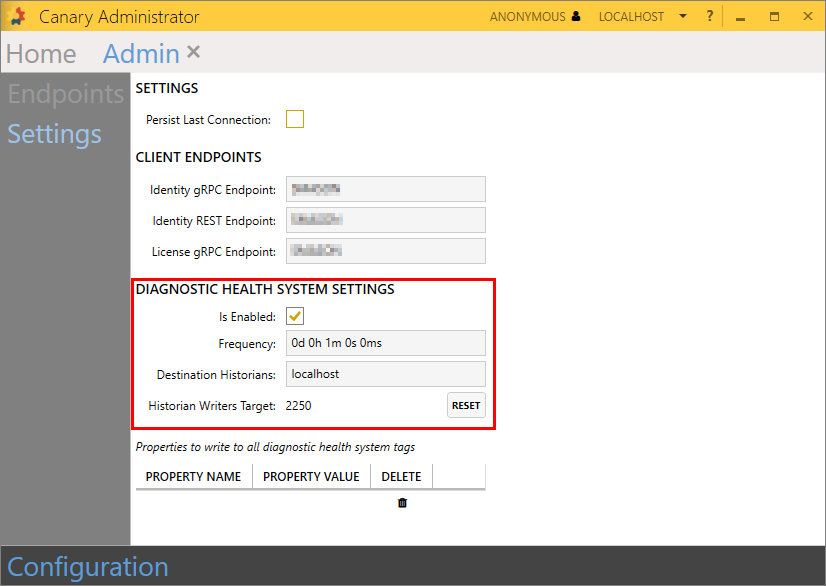Minimize the Canary Administrator window
Viewport: 826px width, 586px height.
coord(741,17)
